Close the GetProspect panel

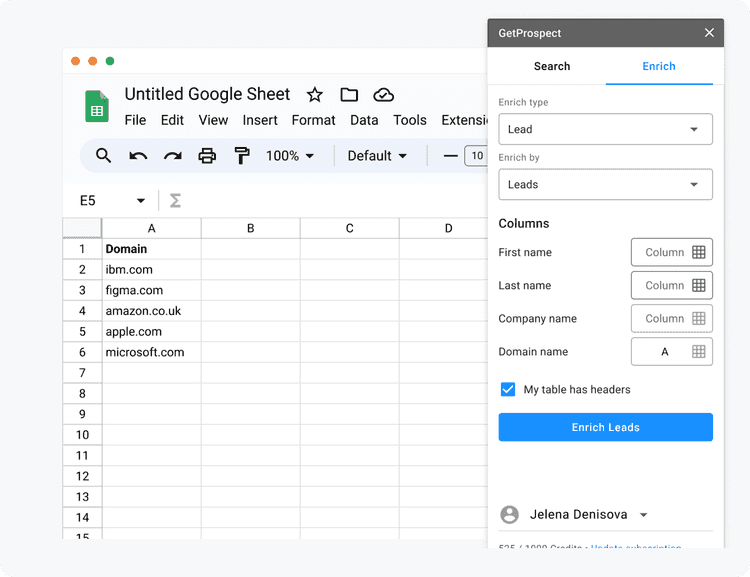pyautogui.click(x=709, y=33)
